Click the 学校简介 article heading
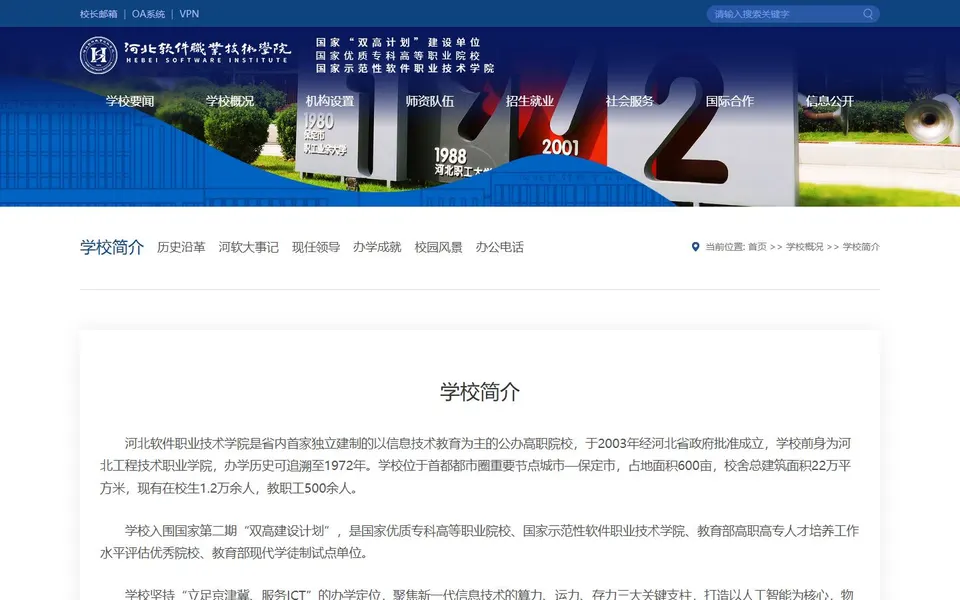Viewport: 960px width, 600px height. point(480,392)
